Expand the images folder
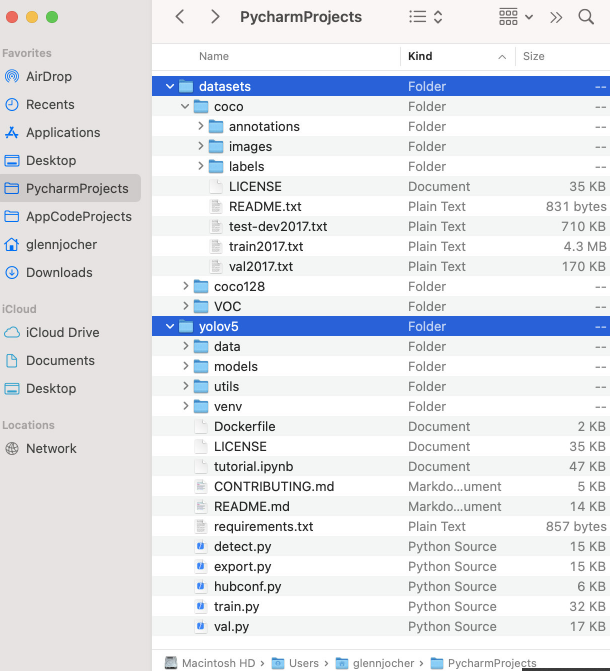This screenshot has width=610, height=671. pyautogui.click(x=200, y=146)
